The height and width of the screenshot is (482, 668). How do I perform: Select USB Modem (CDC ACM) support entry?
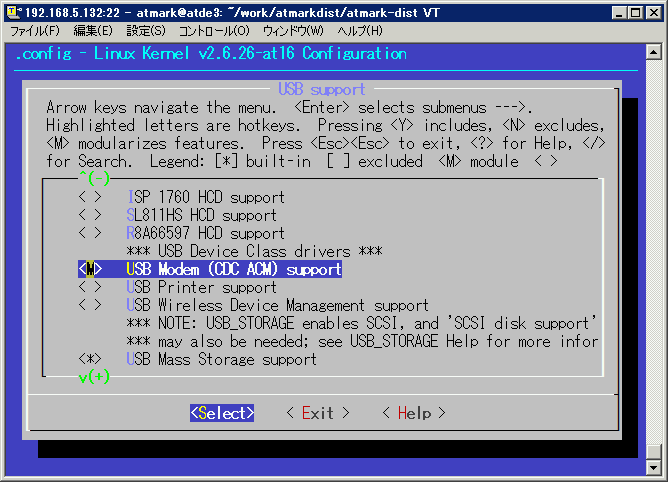pos(234,269)
